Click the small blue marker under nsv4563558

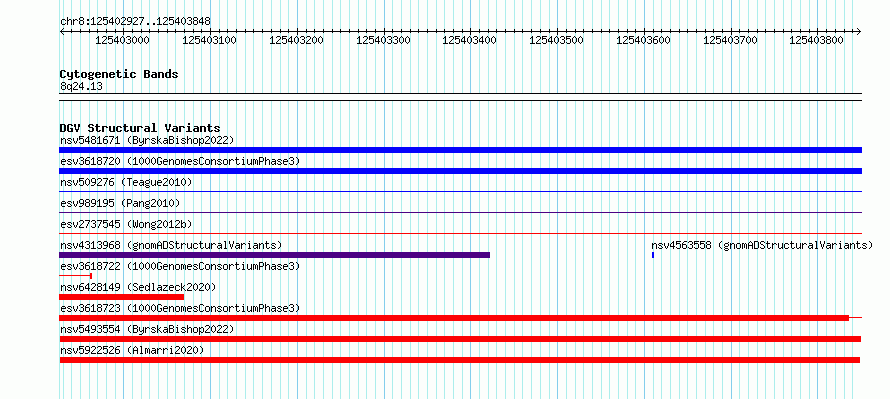pos(653,255)
